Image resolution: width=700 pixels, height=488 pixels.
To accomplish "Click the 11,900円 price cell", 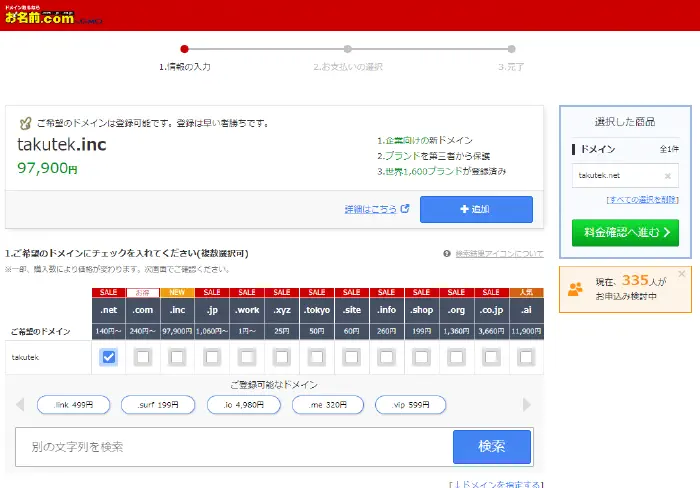I will pos(526,331).
